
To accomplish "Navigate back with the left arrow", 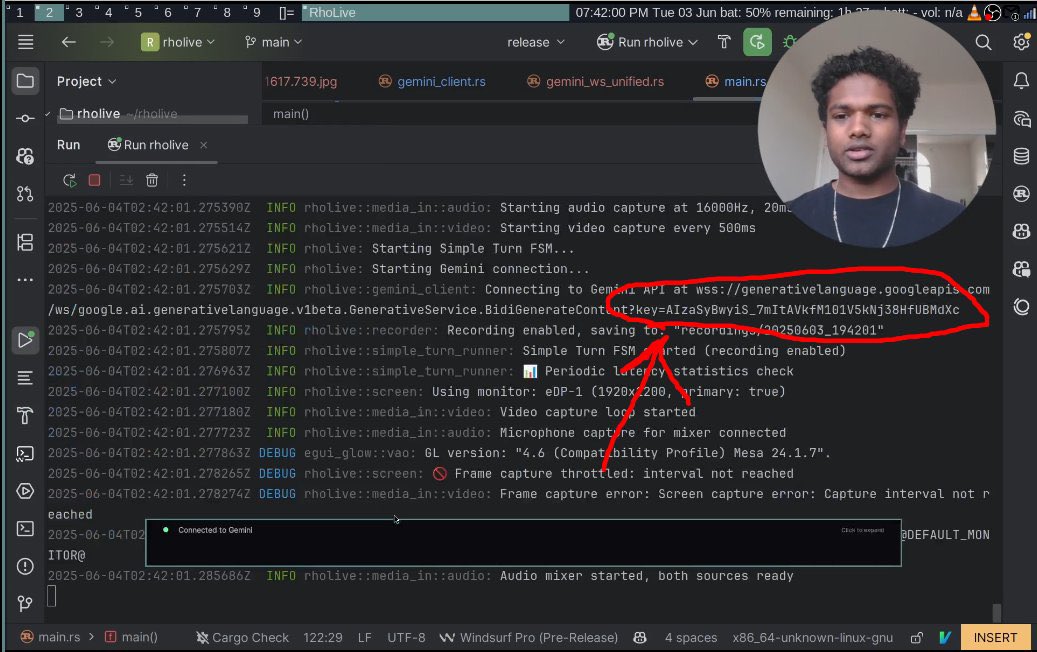I will (x=69, y=42).
